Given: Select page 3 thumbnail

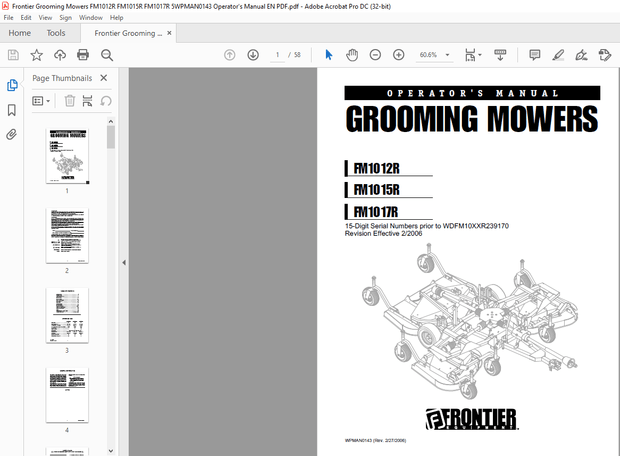Looking at the screenshot, I should (x=67, y=316).
